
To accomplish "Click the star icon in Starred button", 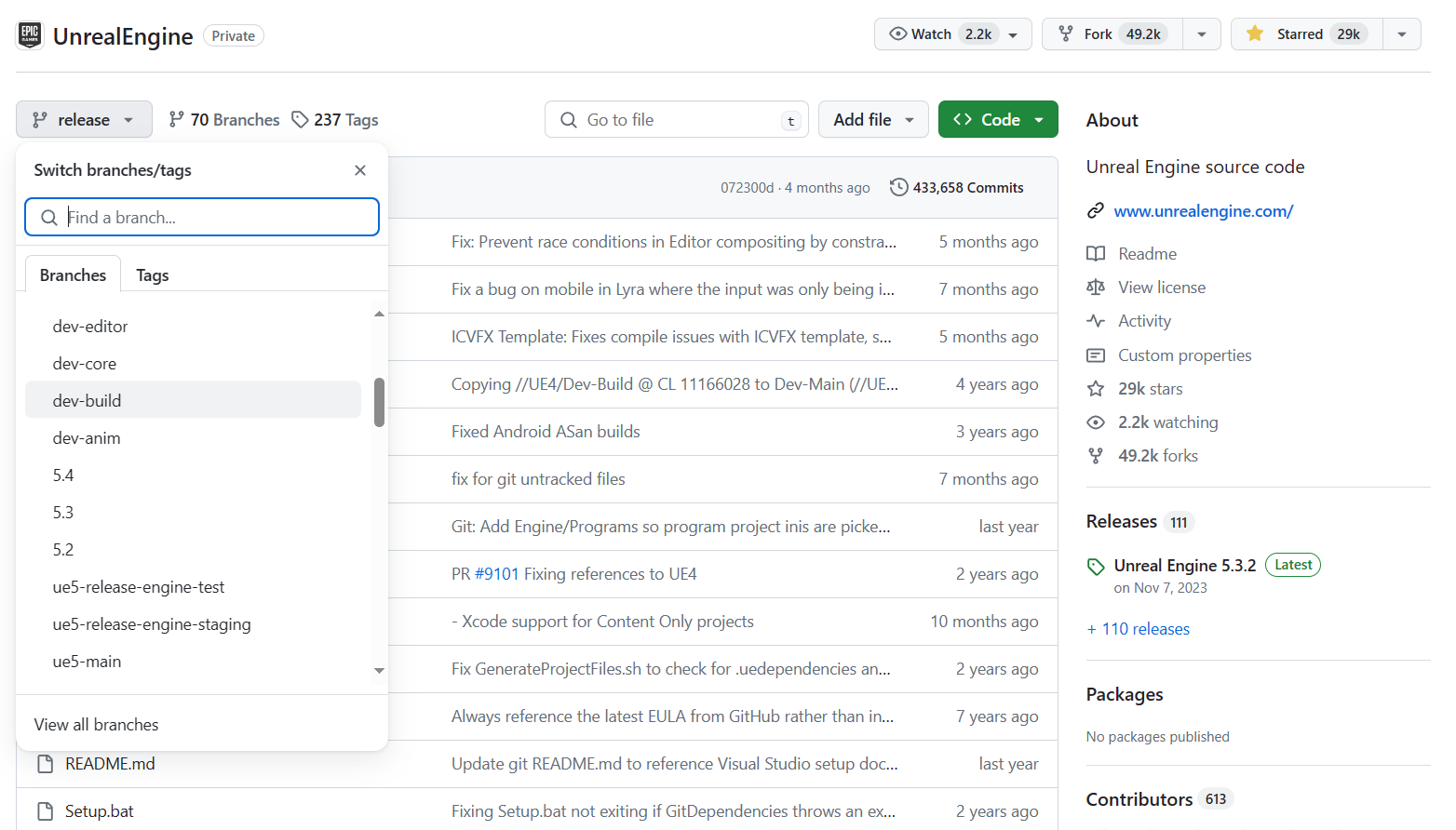I will coord(1255,34).
